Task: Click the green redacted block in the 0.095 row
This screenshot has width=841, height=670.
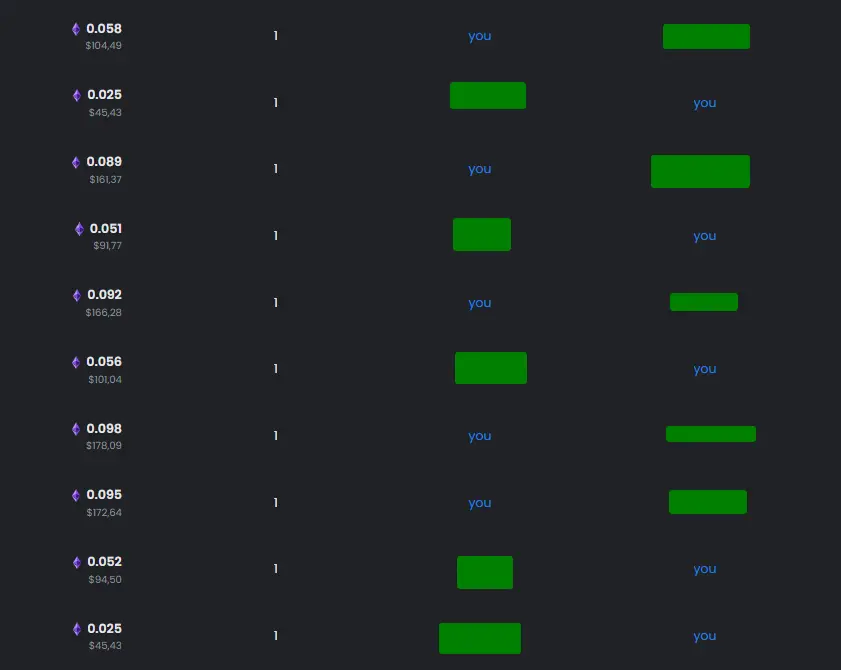Action: [707, 502]
